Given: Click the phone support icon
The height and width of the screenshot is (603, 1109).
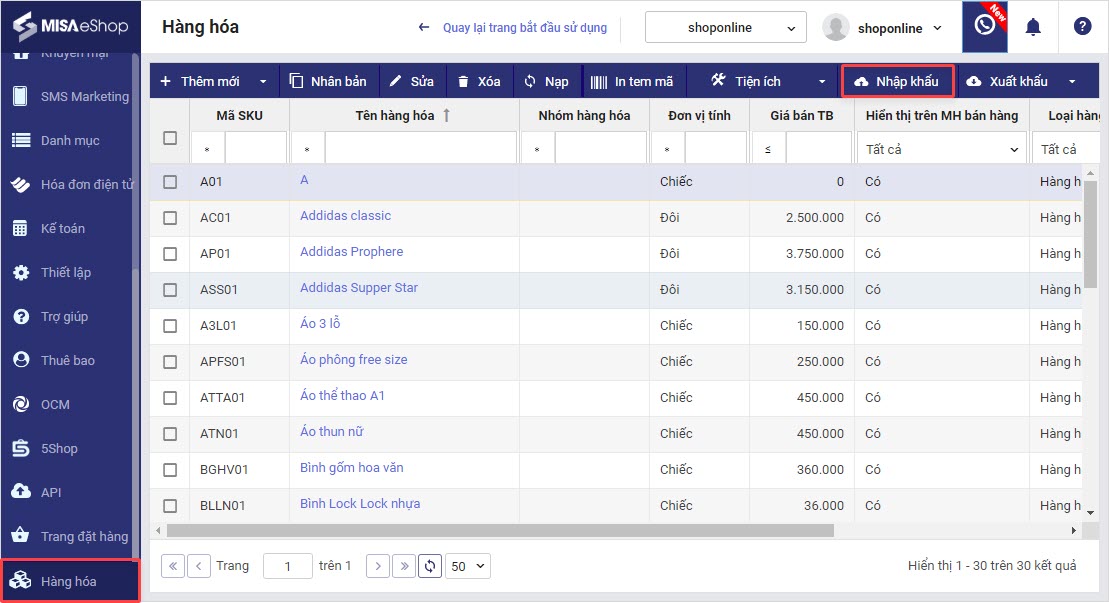Looking at the screenshot, I should point(984,27).
